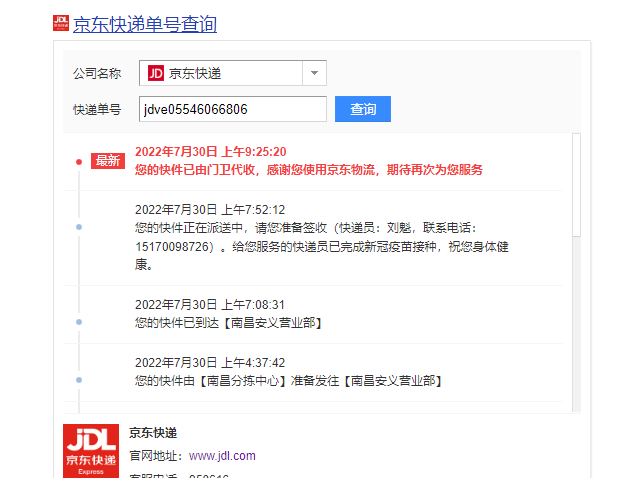Viewport: 644px width, 478px height.
Task: Select the 快递单号 label
Action: (97, 110)
